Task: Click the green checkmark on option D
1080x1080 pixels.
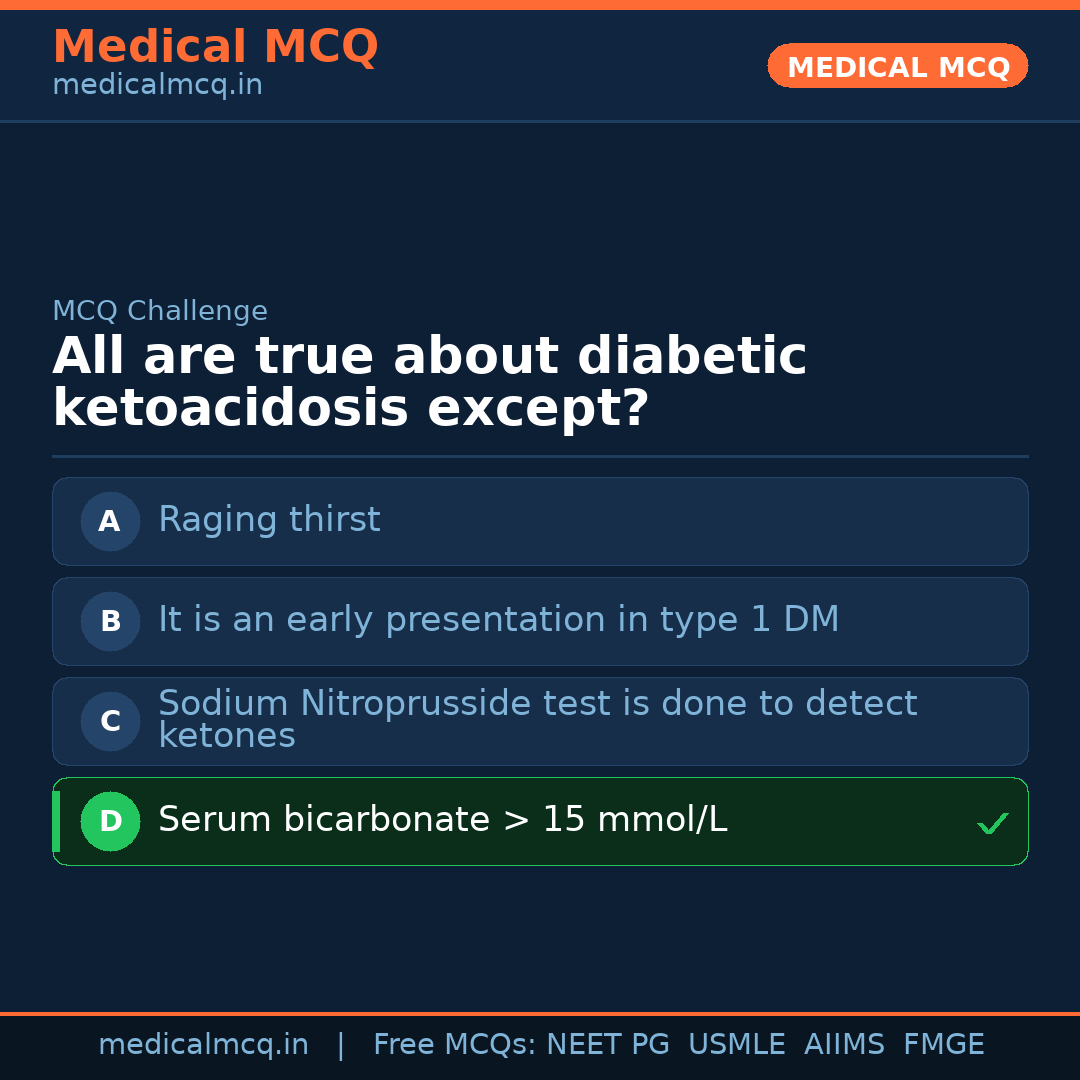Action: click(992, 823)
